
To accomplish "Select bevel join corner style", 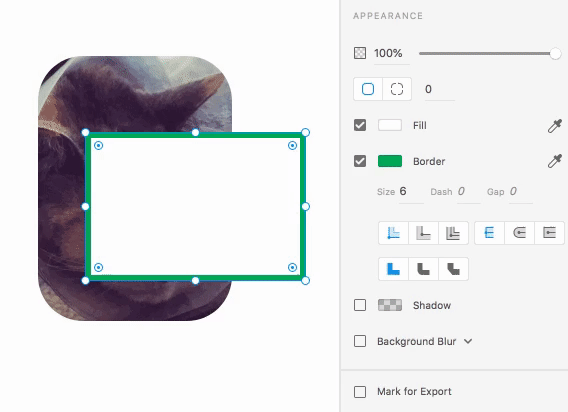I will [453, 269].
